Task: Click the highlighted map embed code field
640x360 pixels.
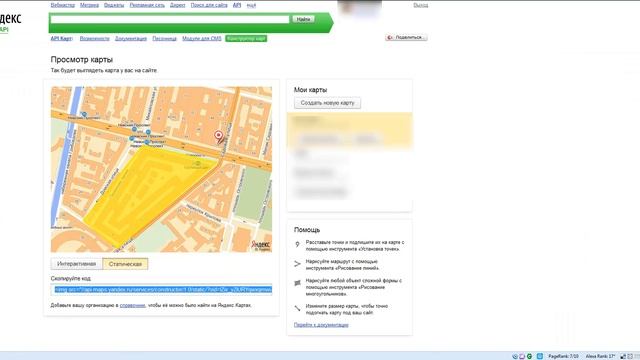Action: point(162,290)
